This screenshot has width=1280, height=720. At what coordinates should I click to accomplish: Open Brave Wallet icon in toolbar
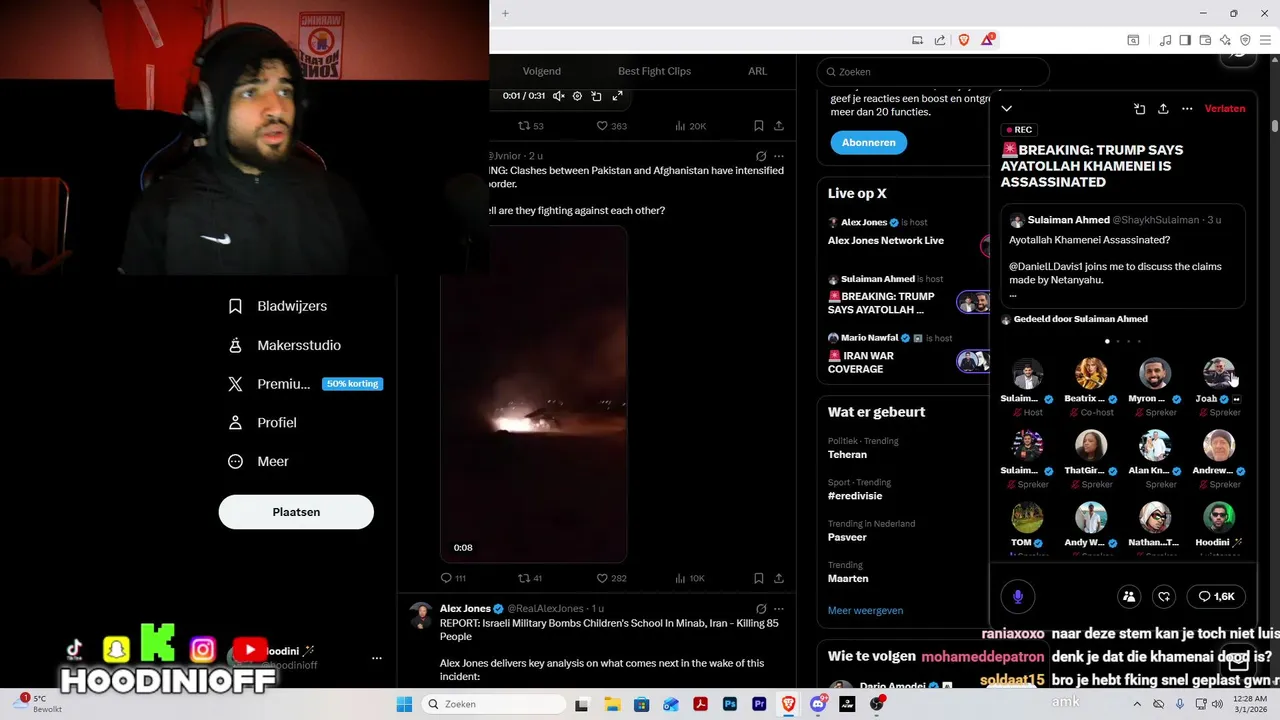pyautogui.click(x=1205, y=40)
